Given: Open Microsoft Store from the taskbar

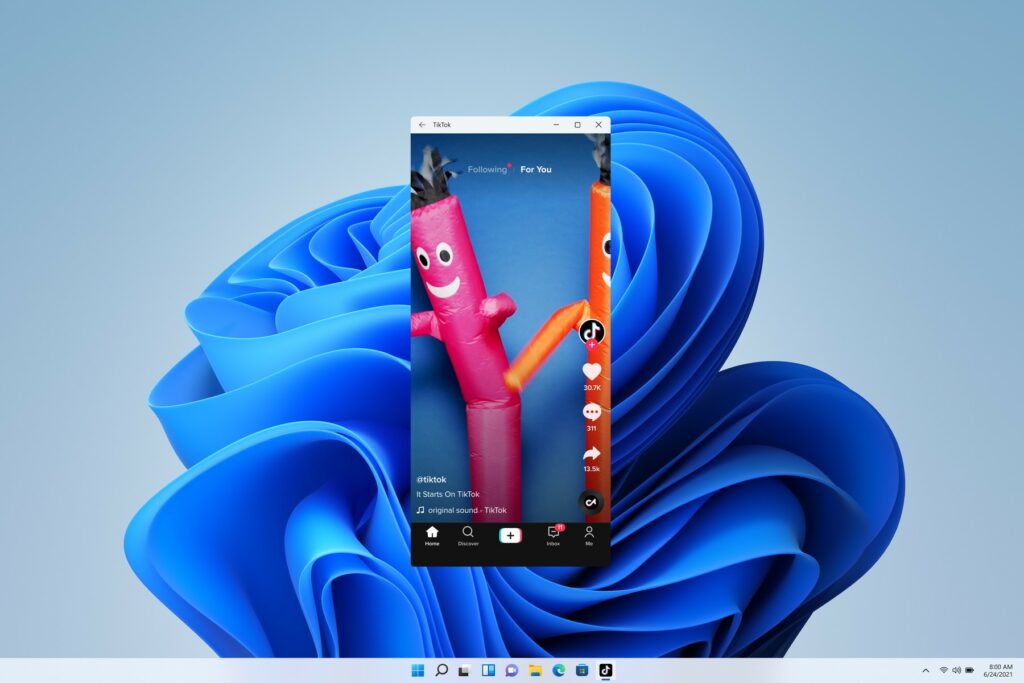Looking at the screenshot, I should 582,670.
